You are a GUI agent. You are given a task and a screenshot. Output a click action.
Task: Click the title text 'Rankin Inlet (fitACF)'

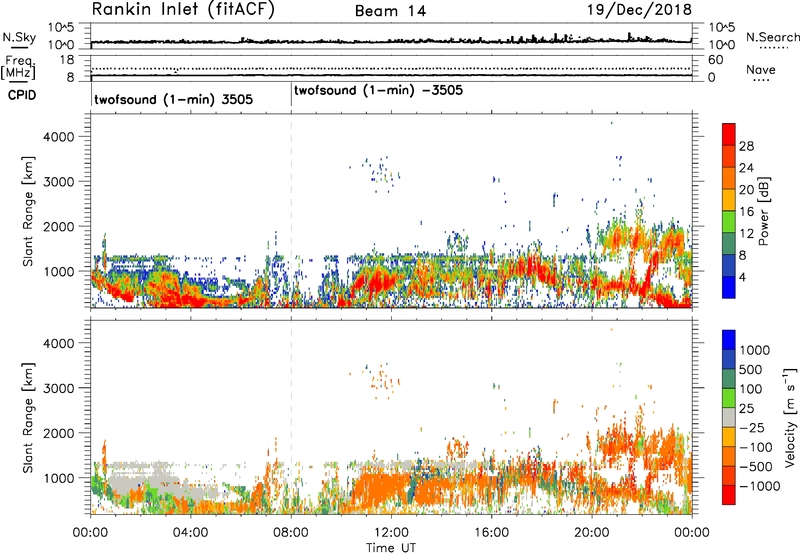183,10
